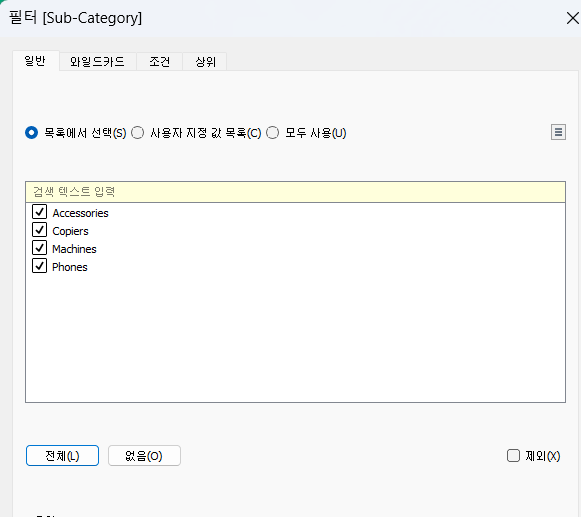Close the Sub-Category filter dialog
The height and width of the screenshot is (517, 581).
click(573, 18)
